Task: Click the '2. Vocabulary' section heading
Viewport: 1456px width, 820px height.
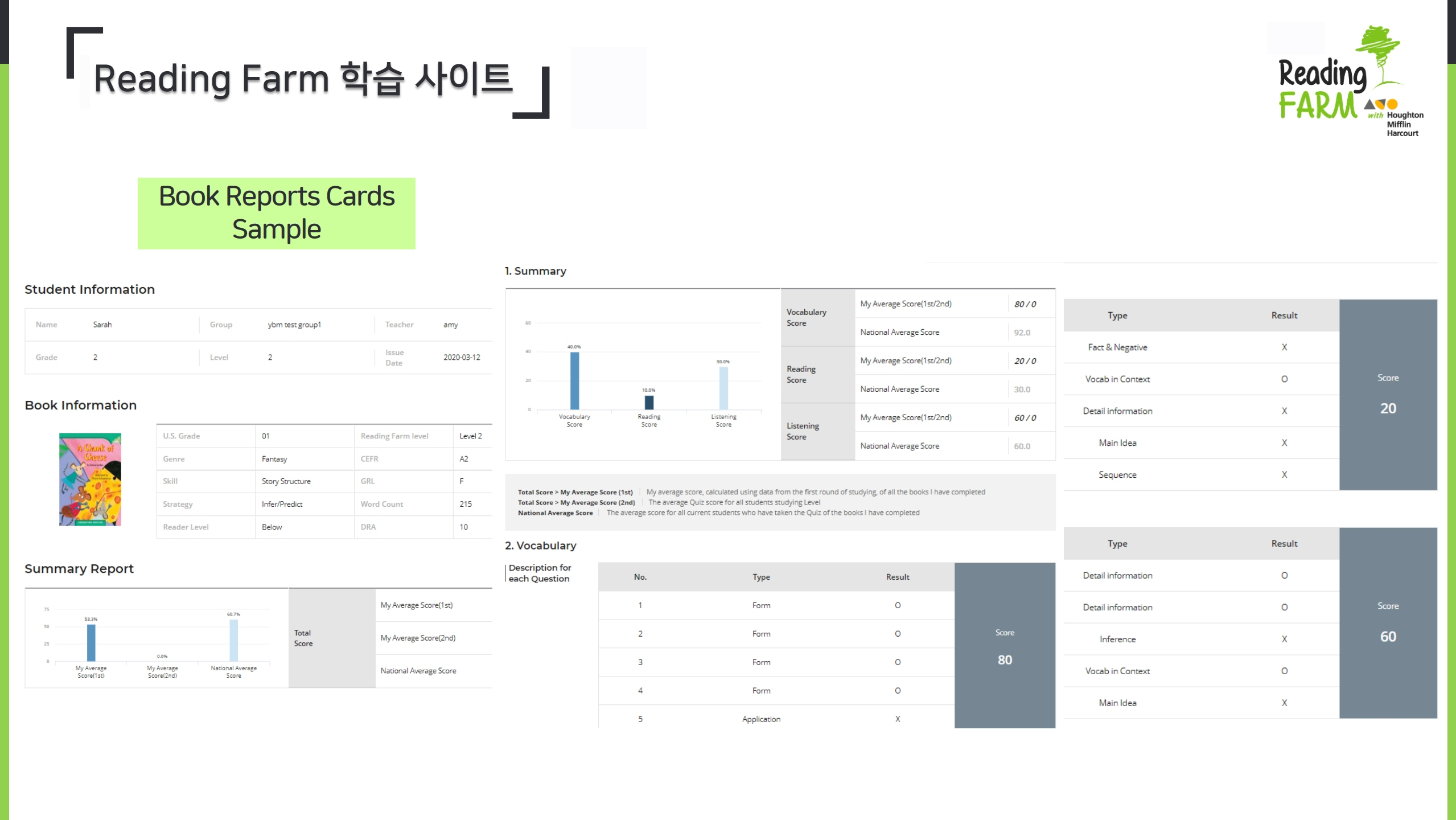Action: coord(540,546)
